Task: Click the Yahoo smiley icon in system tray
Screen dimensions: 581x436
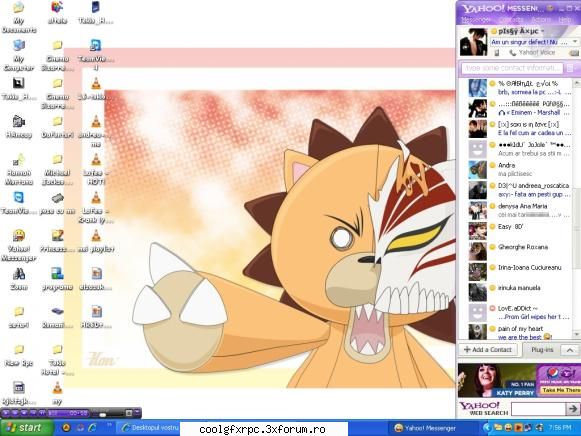Action: 508,428
